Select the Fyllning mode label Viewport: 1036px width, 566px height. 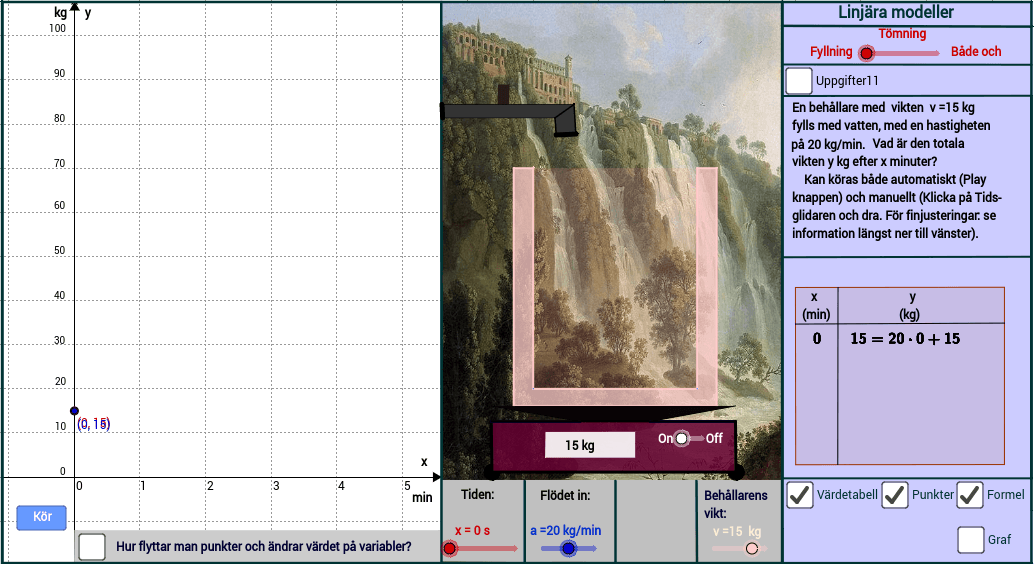pos(831,52)
